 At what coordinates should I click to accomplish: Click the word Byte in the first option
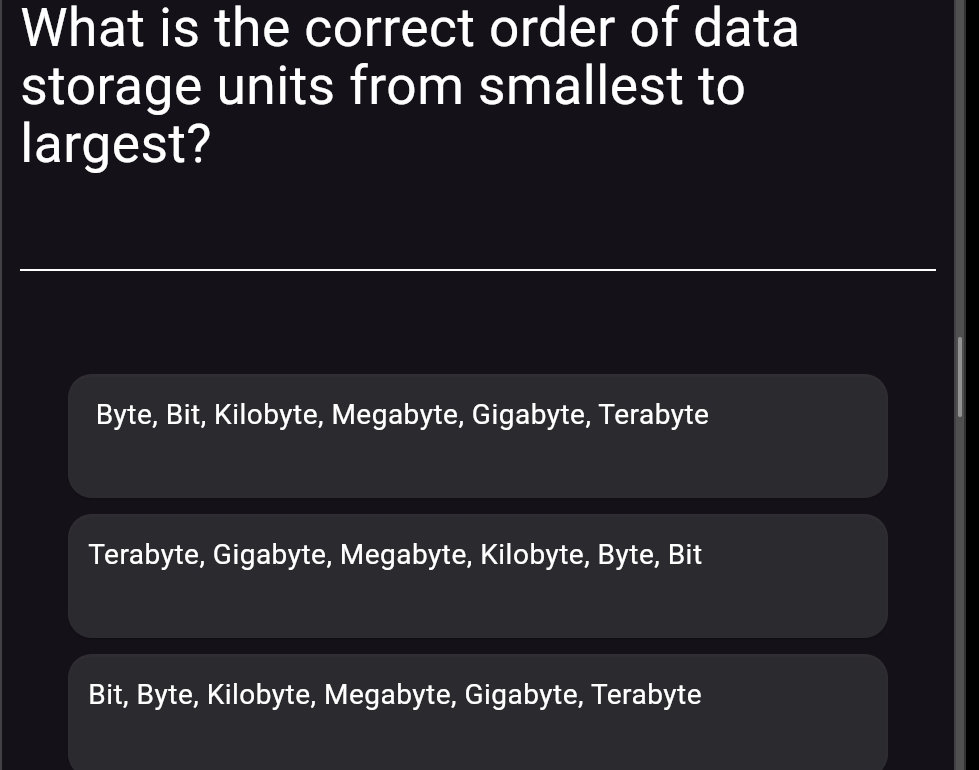[x=123, y=414]
